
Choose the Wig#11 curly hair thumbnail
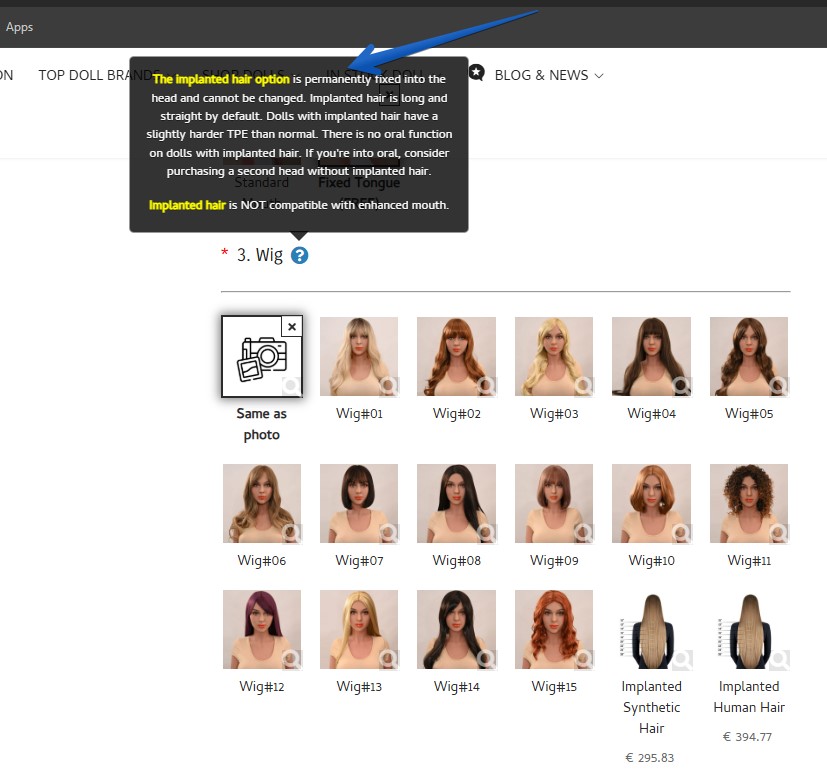[749, 504]
